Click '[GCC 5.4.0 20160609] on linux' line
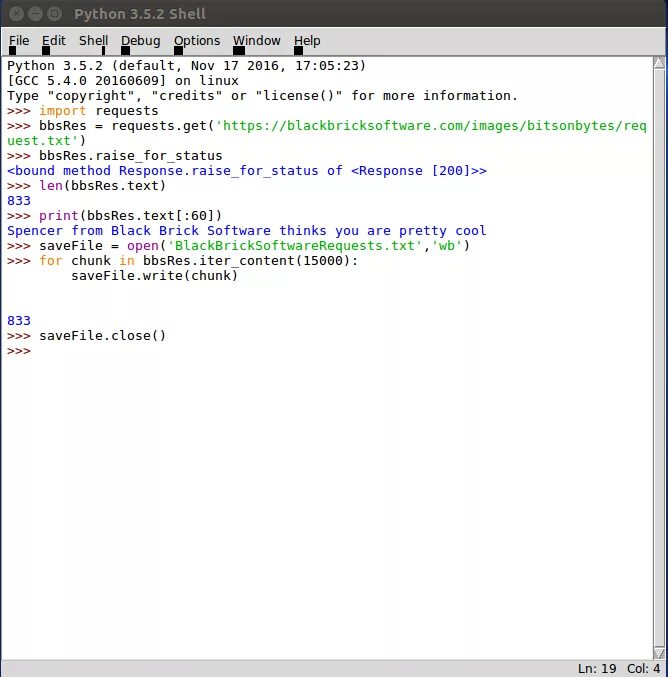The image size is (668, 677). (x=123, y=81)
